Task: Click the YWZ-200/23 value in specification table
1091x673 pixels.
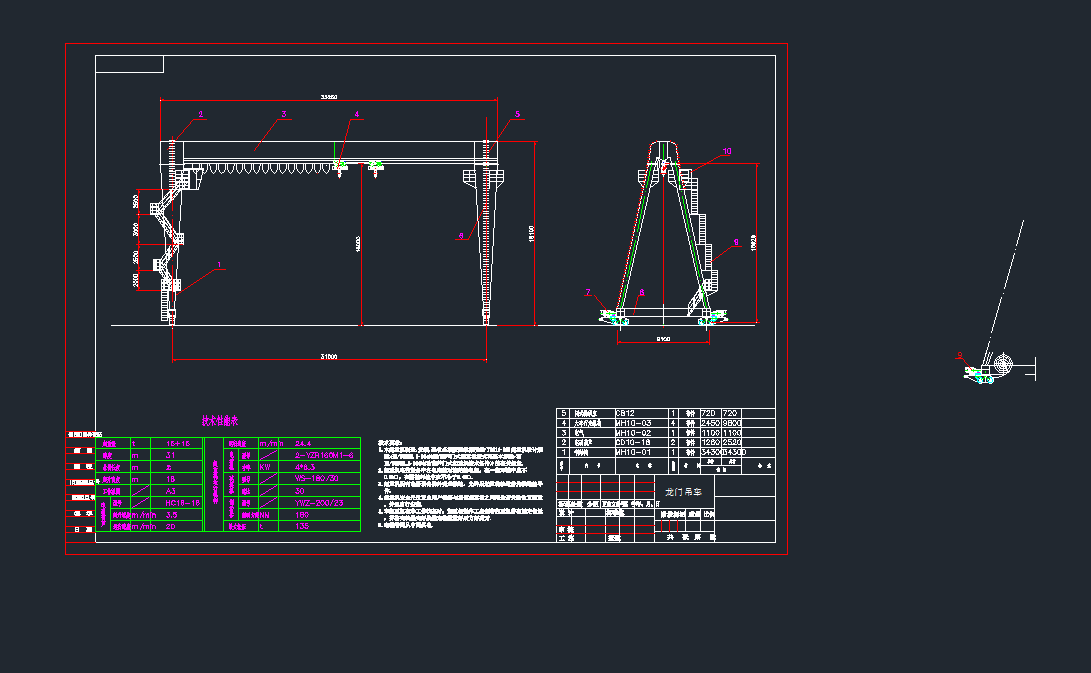Action: coord(319,502)
